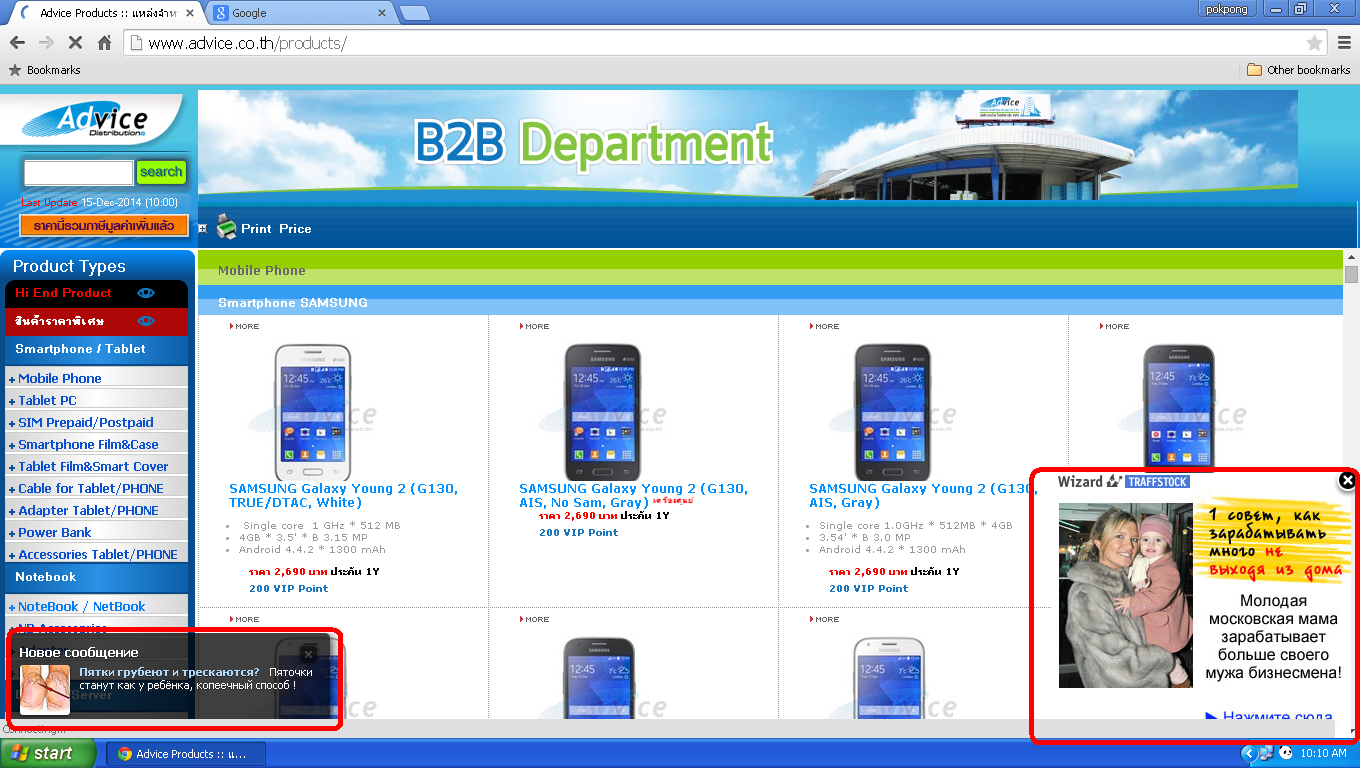Open the Windows start button
The height and width of the screenshot is (768, 1360).
click(48, 754)
